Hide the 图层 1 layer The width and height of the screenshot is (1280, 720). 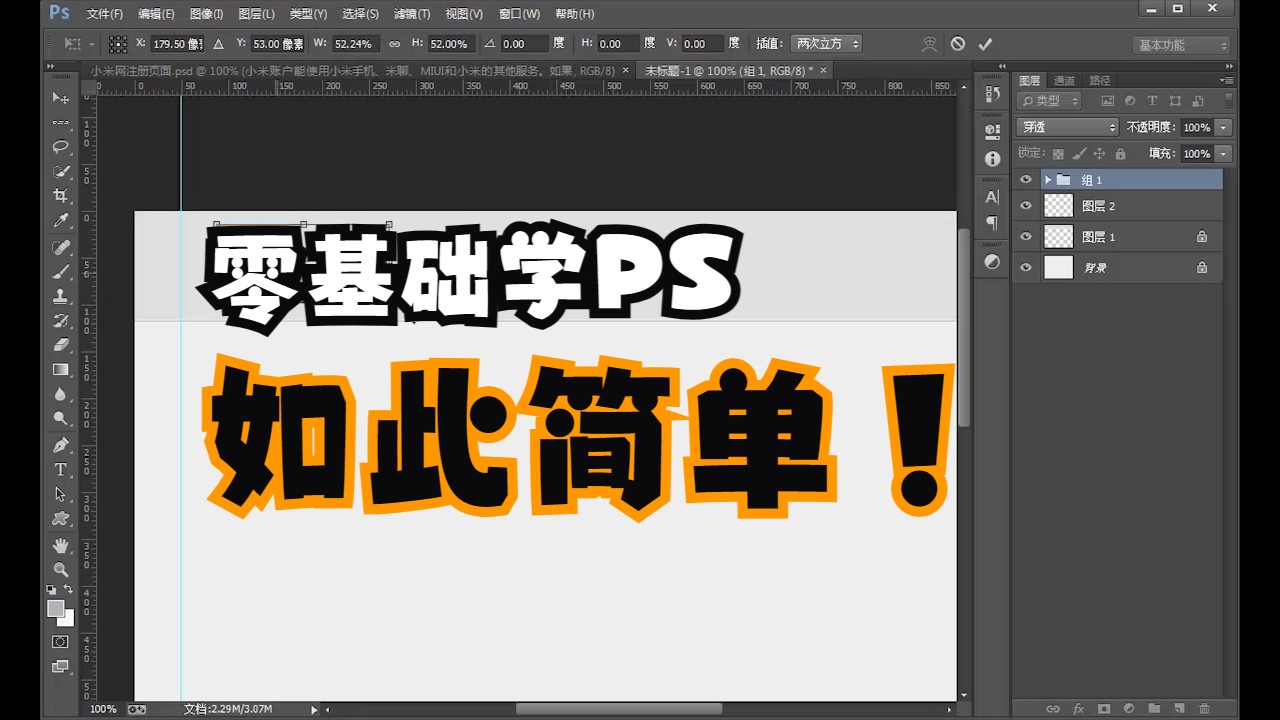coord(1025,237)
